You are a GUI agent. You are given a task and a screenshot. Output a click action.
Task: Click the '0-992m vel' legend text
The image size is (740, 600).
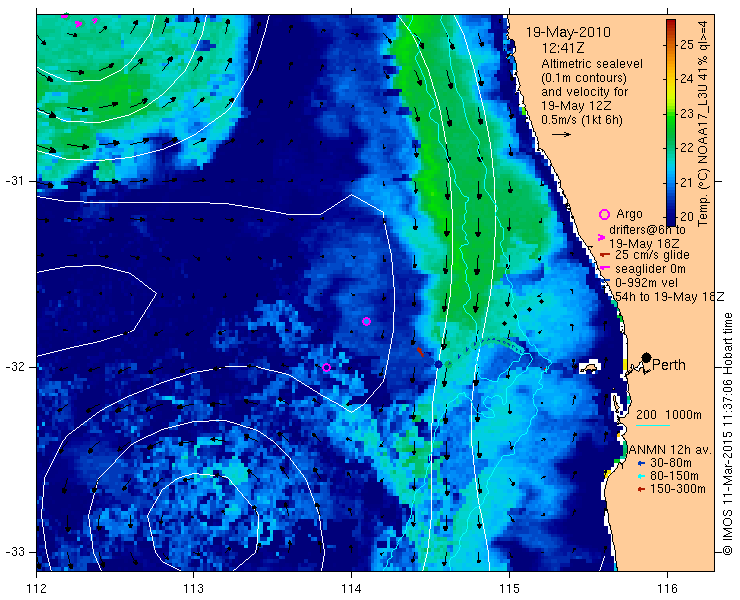(647, 282)
